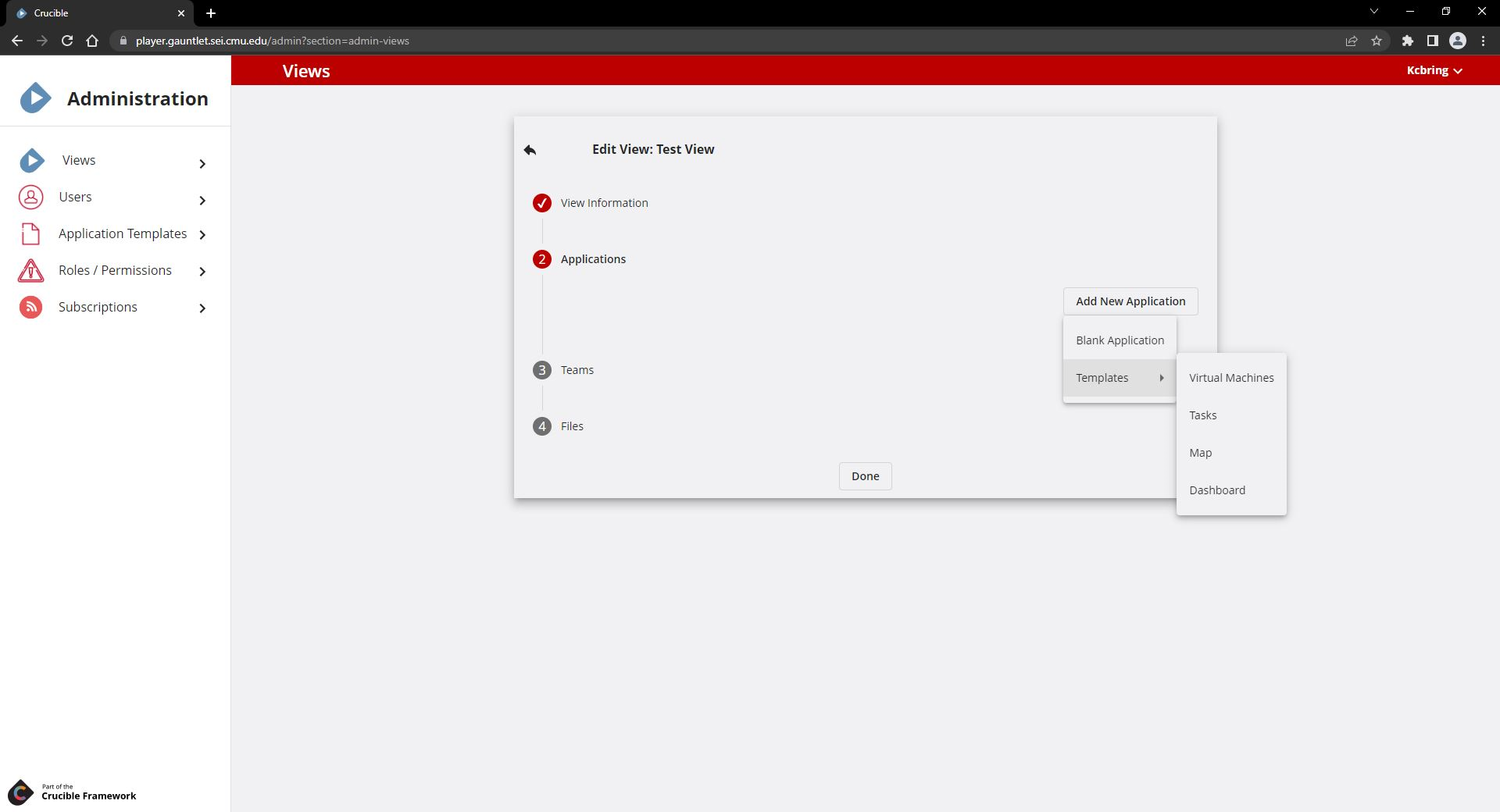Click the completed View Information checkmark
Viewport: 1500px width, 812px height.
point(542,203)
